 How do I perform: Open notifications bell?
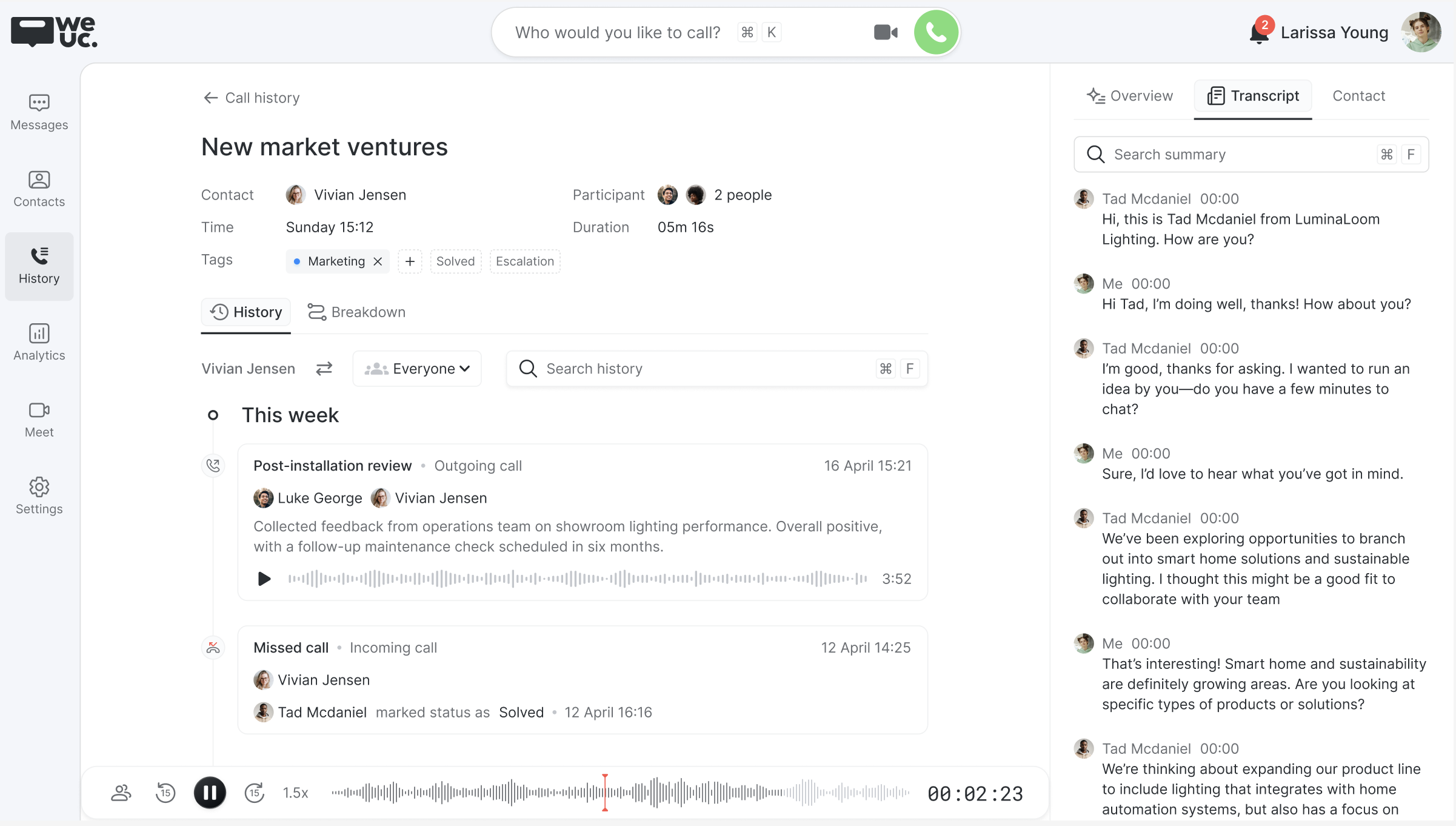(1259, 33)
